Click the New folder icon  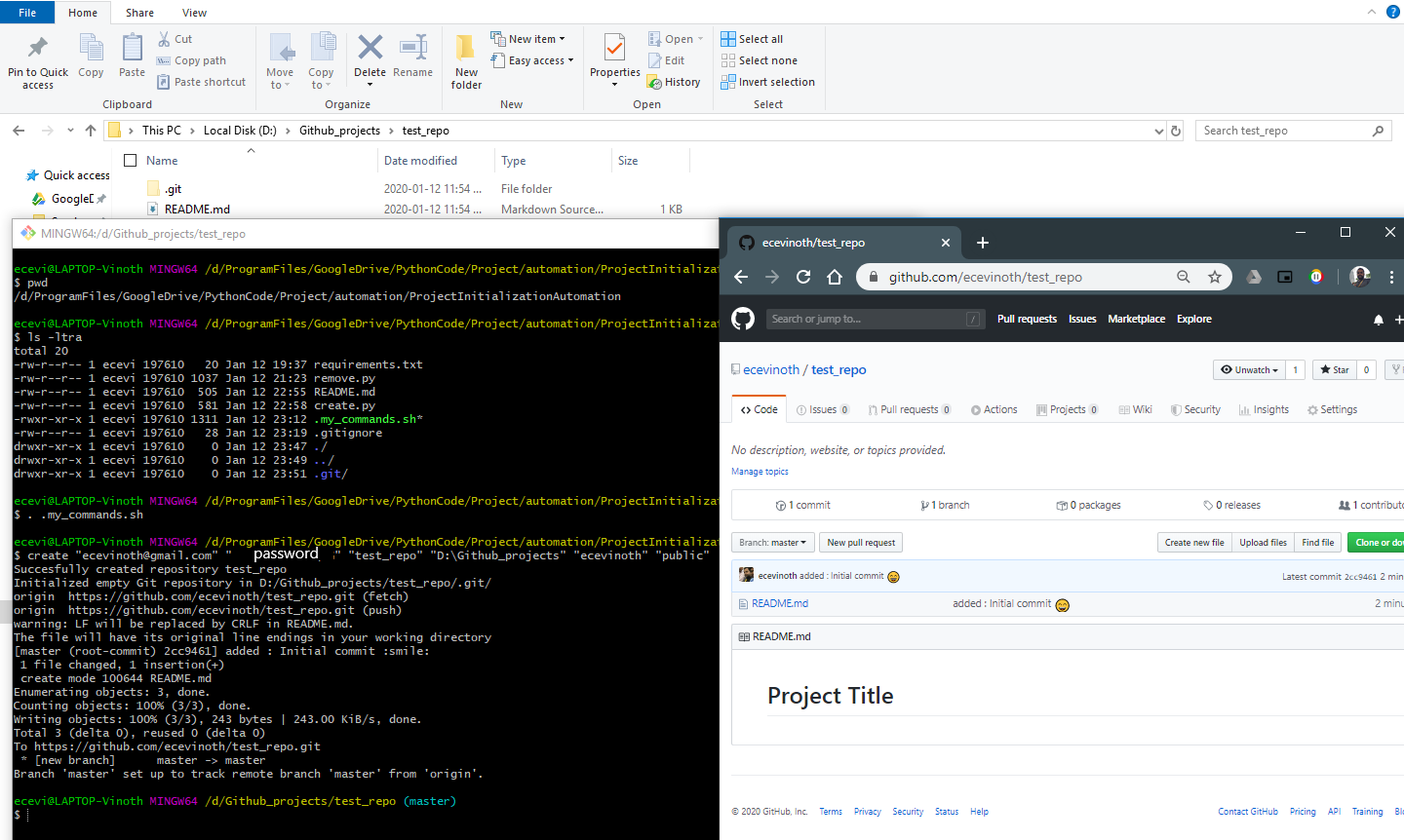coord(466,47)
